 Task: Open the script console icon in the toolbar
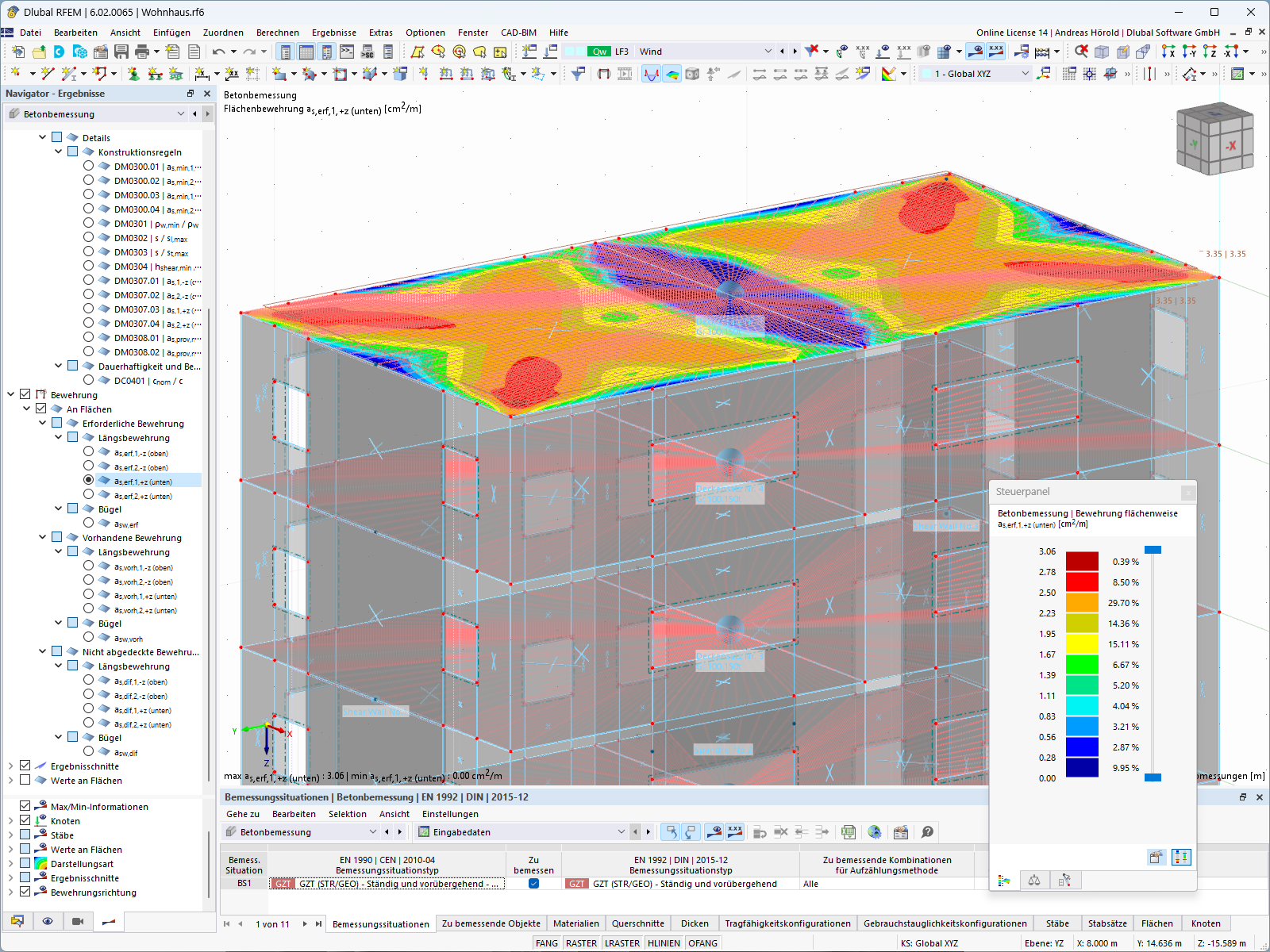pyautogui.click(x=347, y=52)
